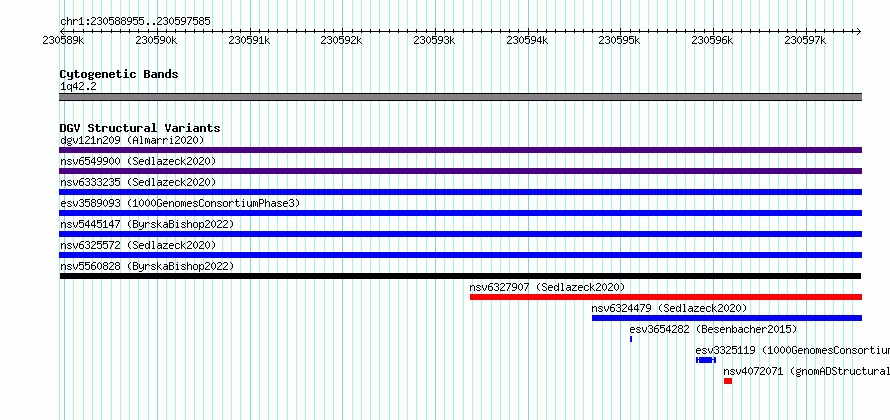This screenshot has width=890, height=420.
Task: Click esv3654282 (Besenbacher2015) variant label
Action: point(713,329)
